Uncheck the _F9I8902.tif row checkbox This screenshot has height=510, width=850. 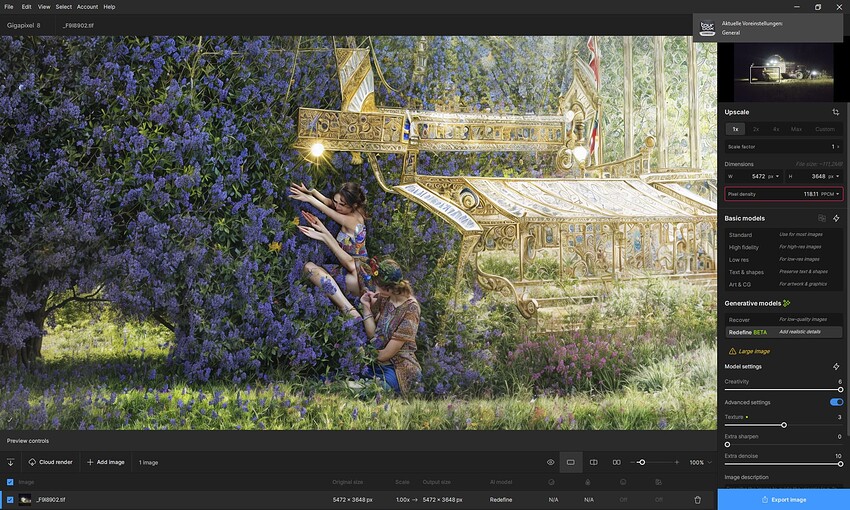click(x=10, y=500)
